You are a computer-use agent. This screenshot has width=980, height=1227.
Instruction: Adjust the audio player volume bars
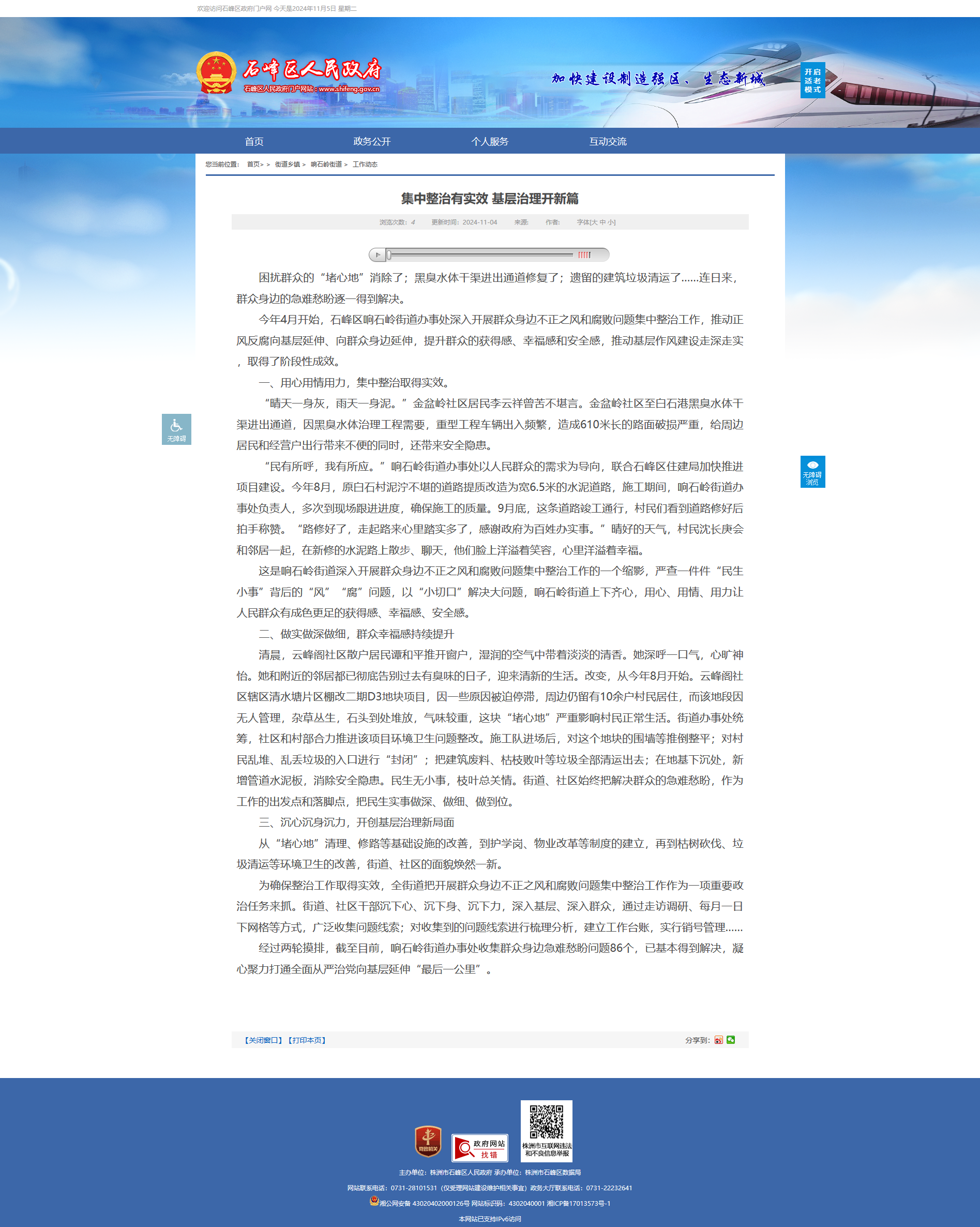(x=584, y=255)
